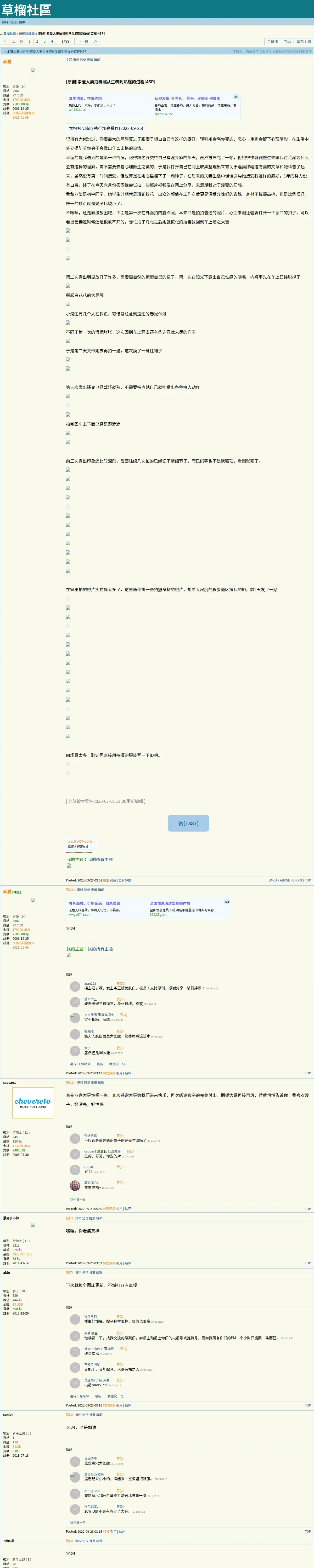This screenshot has width=314, height=1568.
Task: Go to page 2 in pagination
Action: pos(37,41)
